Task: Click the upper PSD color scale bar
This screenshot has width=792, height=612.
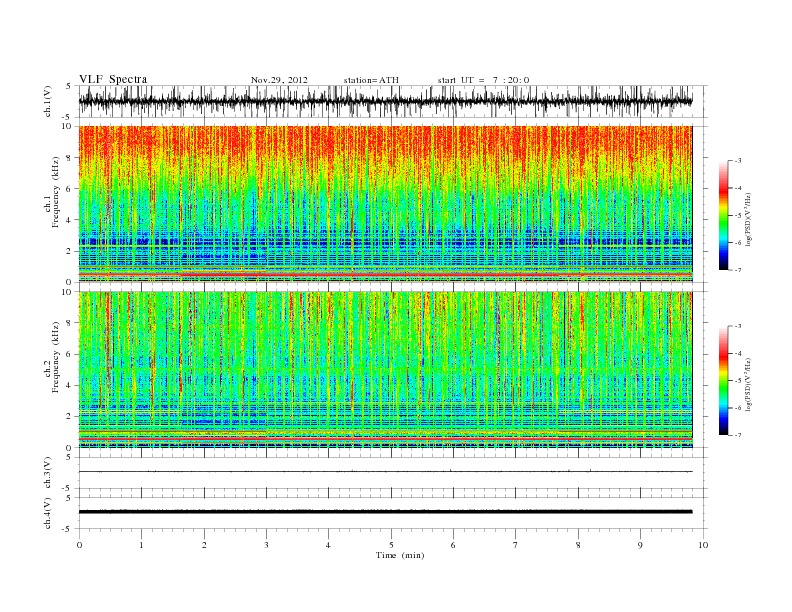Action: pyautogui.click(x=723, y=215)
